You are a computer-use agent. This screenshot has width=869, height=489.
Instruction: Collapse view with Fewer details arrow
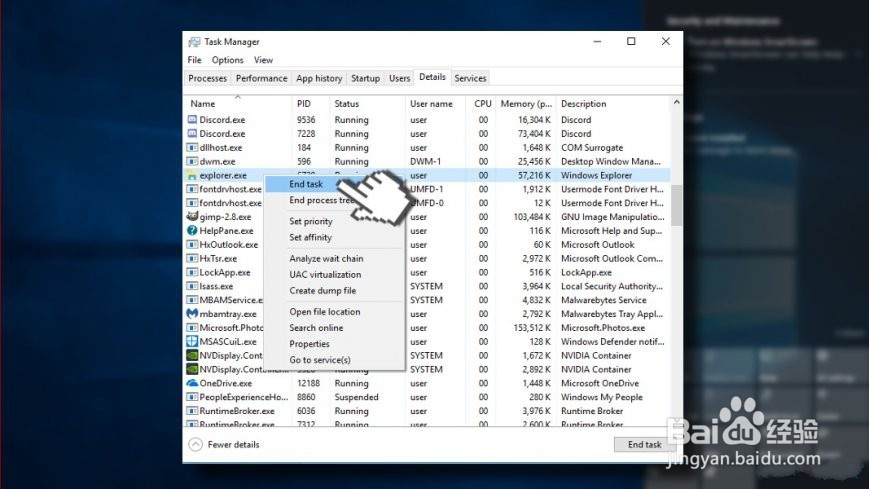(x=195, y=445)
